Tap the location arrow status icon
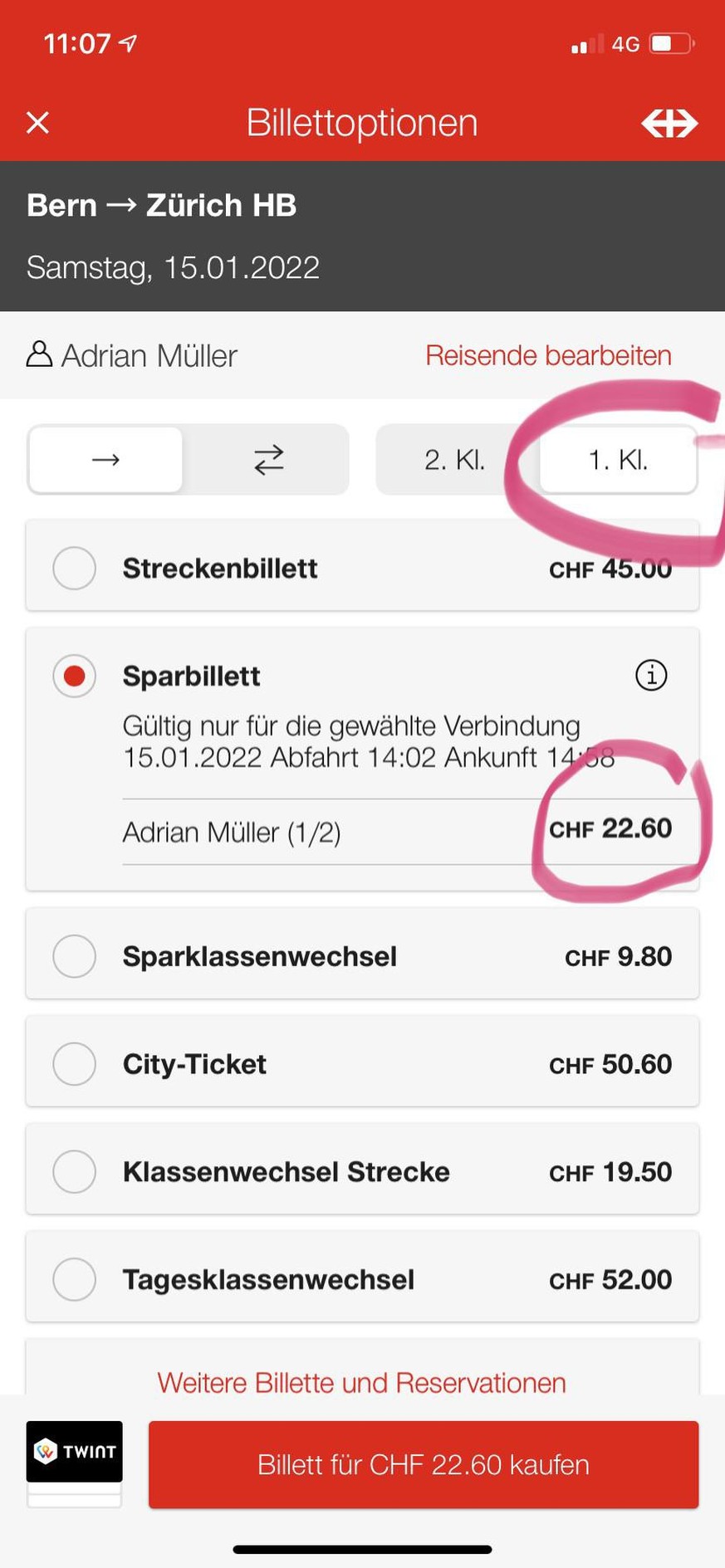Viewport: 725px width, 1568px height. (x=129, y=43)
